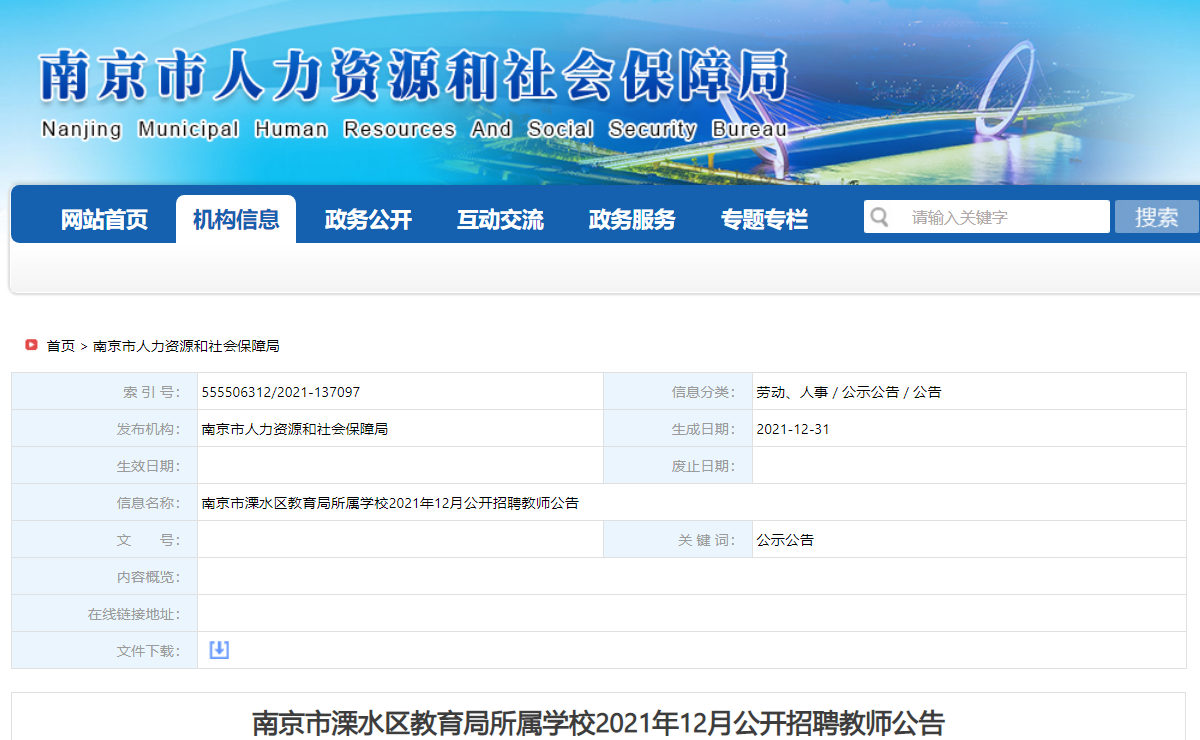Click index number 555506312/2021-137097

(281, 392)
